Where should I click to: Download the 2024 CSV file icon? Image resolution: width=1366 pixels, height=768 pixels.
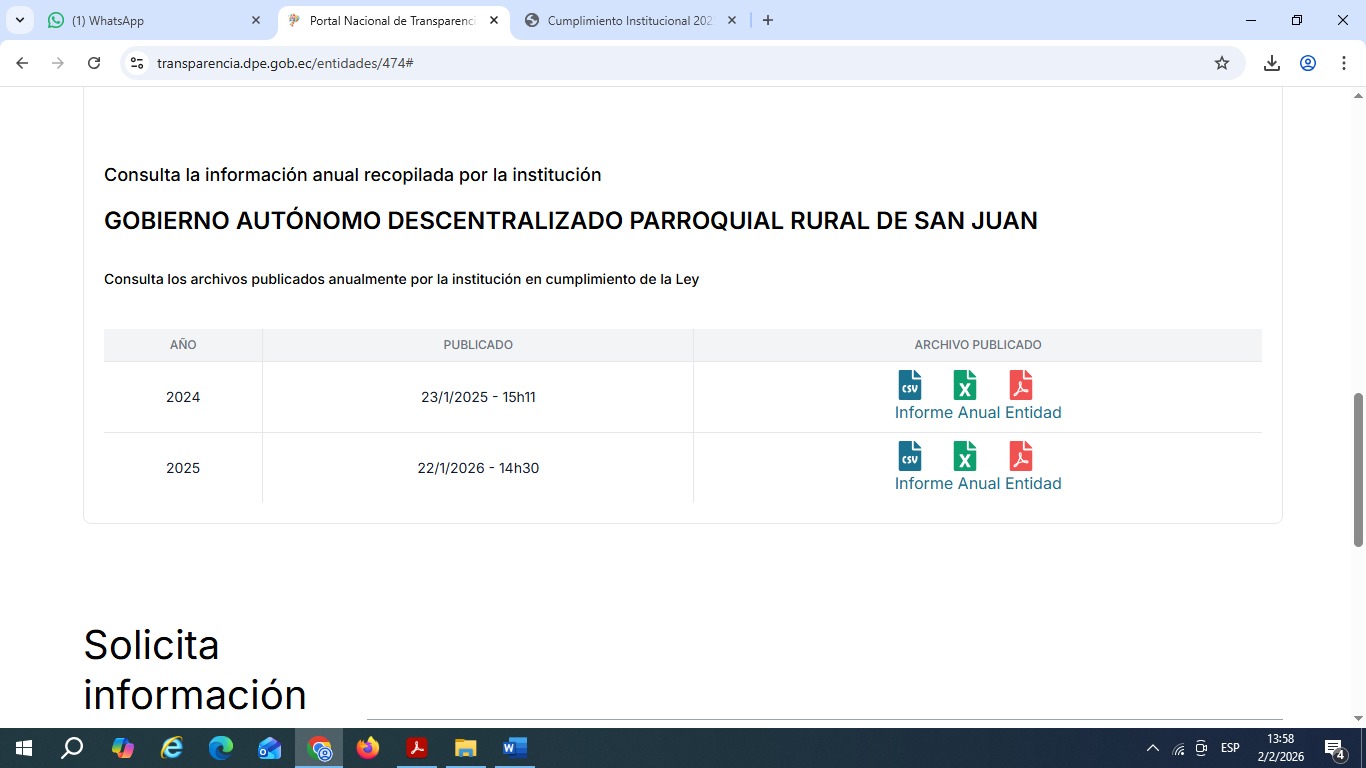pyautogui.click(x=909, y=385)
